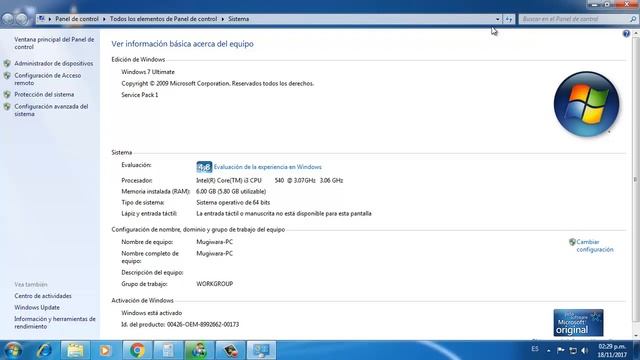The width and height of the screenshot is (640, 360).
Task: Open Configuración de Acceso remoto link
Action: coord(47,79)
